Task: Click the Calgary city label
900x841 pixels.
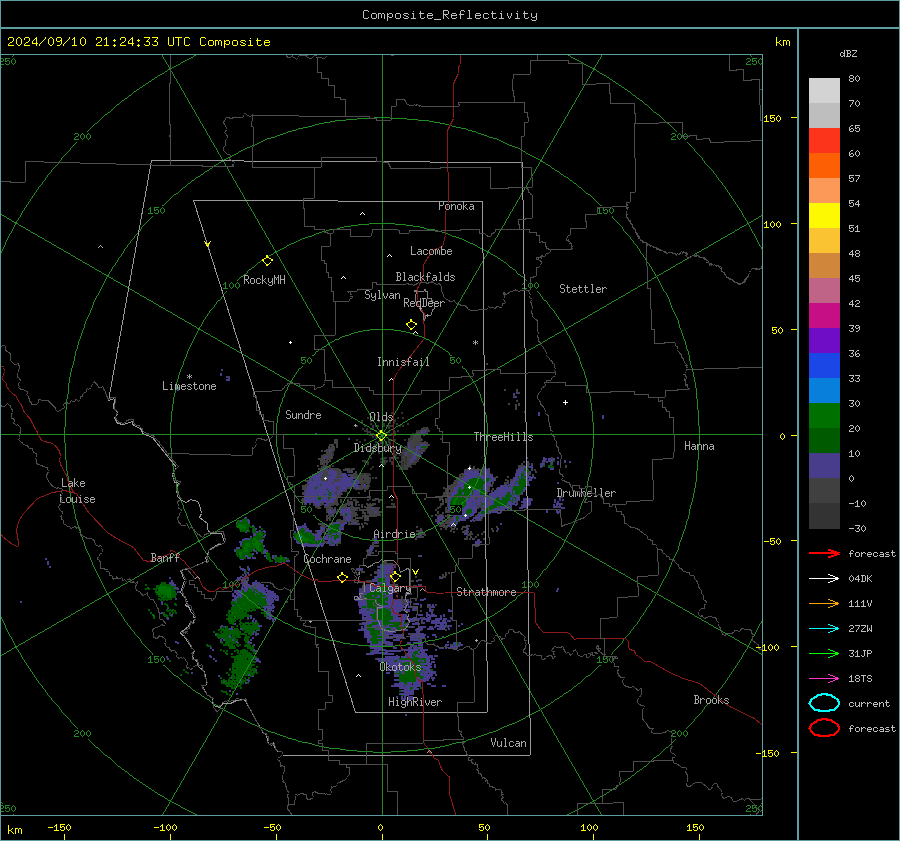Action: 390,588
